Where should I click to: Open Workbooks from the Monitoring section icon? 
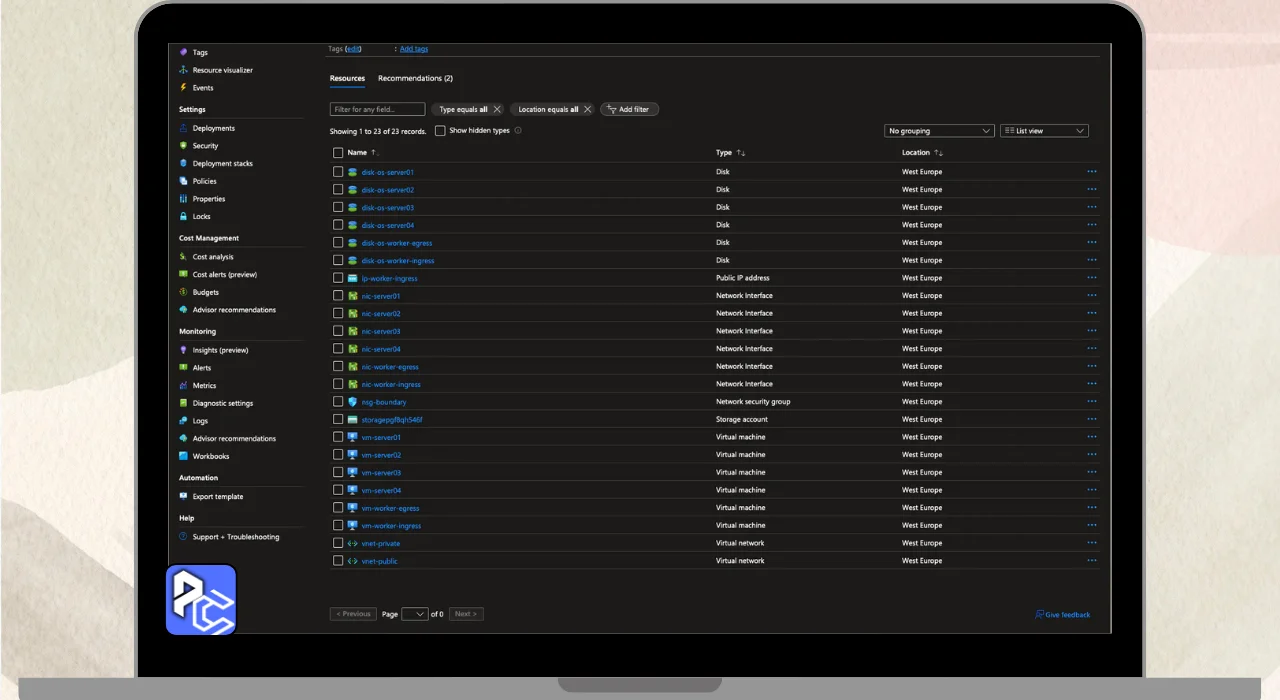click(x=183, y=456)
